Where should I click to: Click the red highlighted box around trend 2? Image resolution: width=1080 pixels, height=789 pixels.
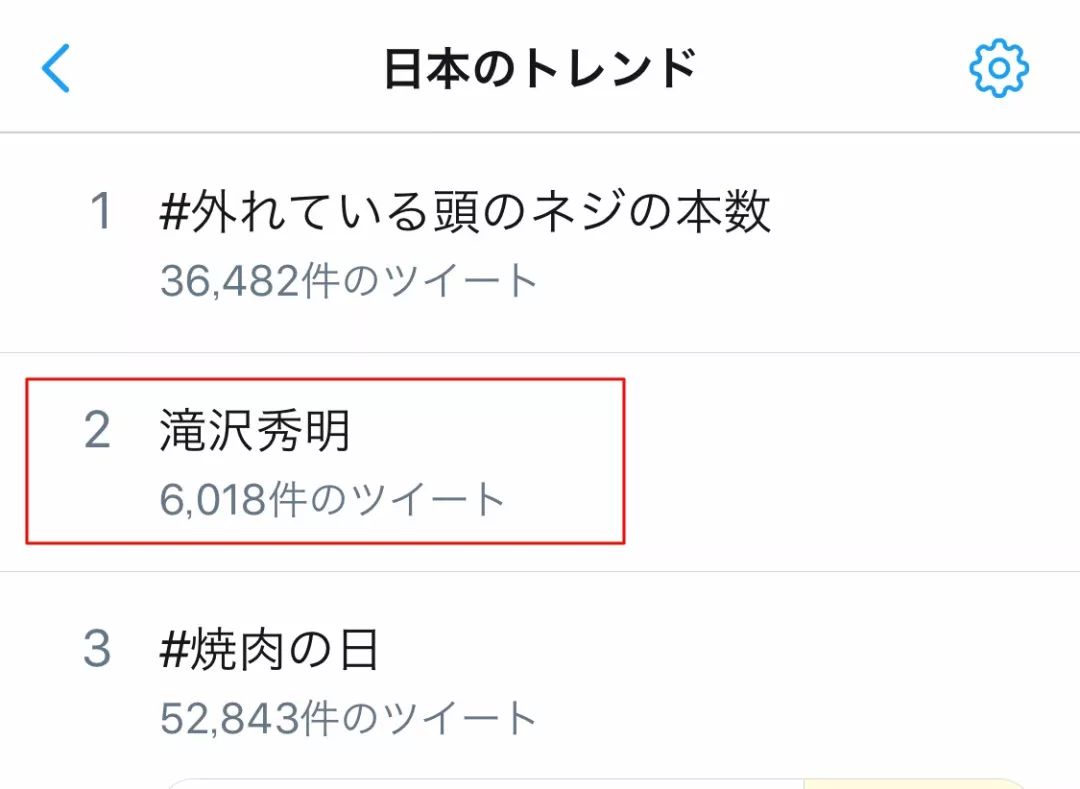[325, 461]
